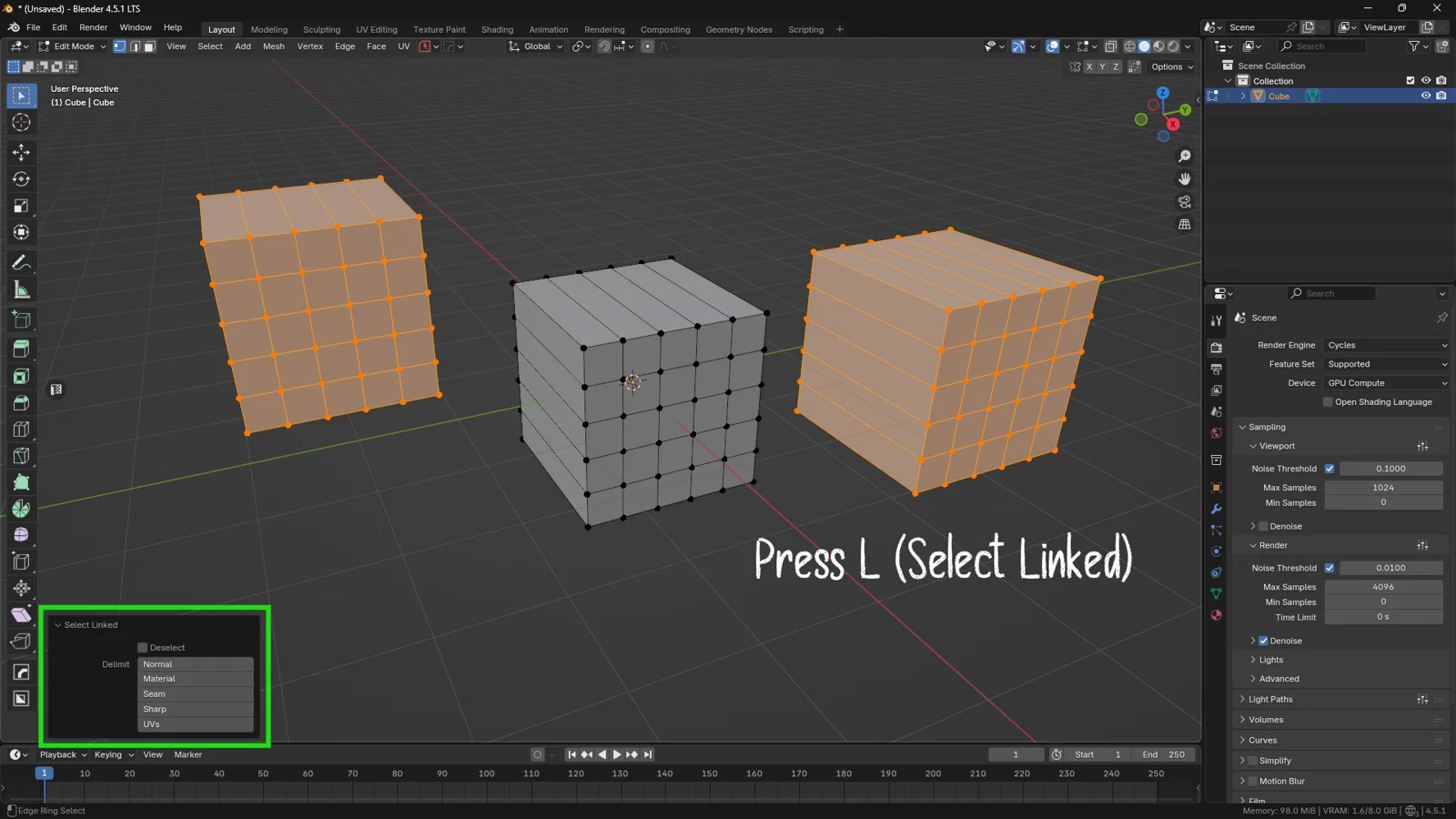This screenshot has height=819, width=1456.
Task: Toggle Viewport Noise Threshold checkbox
Action: pos(1330,469)
